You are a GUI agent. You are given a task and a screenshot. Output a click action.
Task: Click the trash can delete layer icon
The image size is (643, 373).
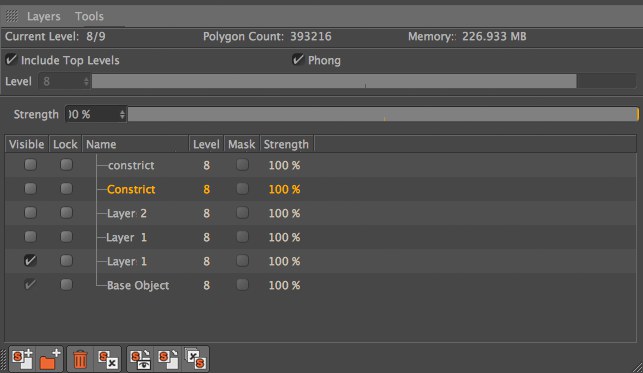tap(80, 359)
